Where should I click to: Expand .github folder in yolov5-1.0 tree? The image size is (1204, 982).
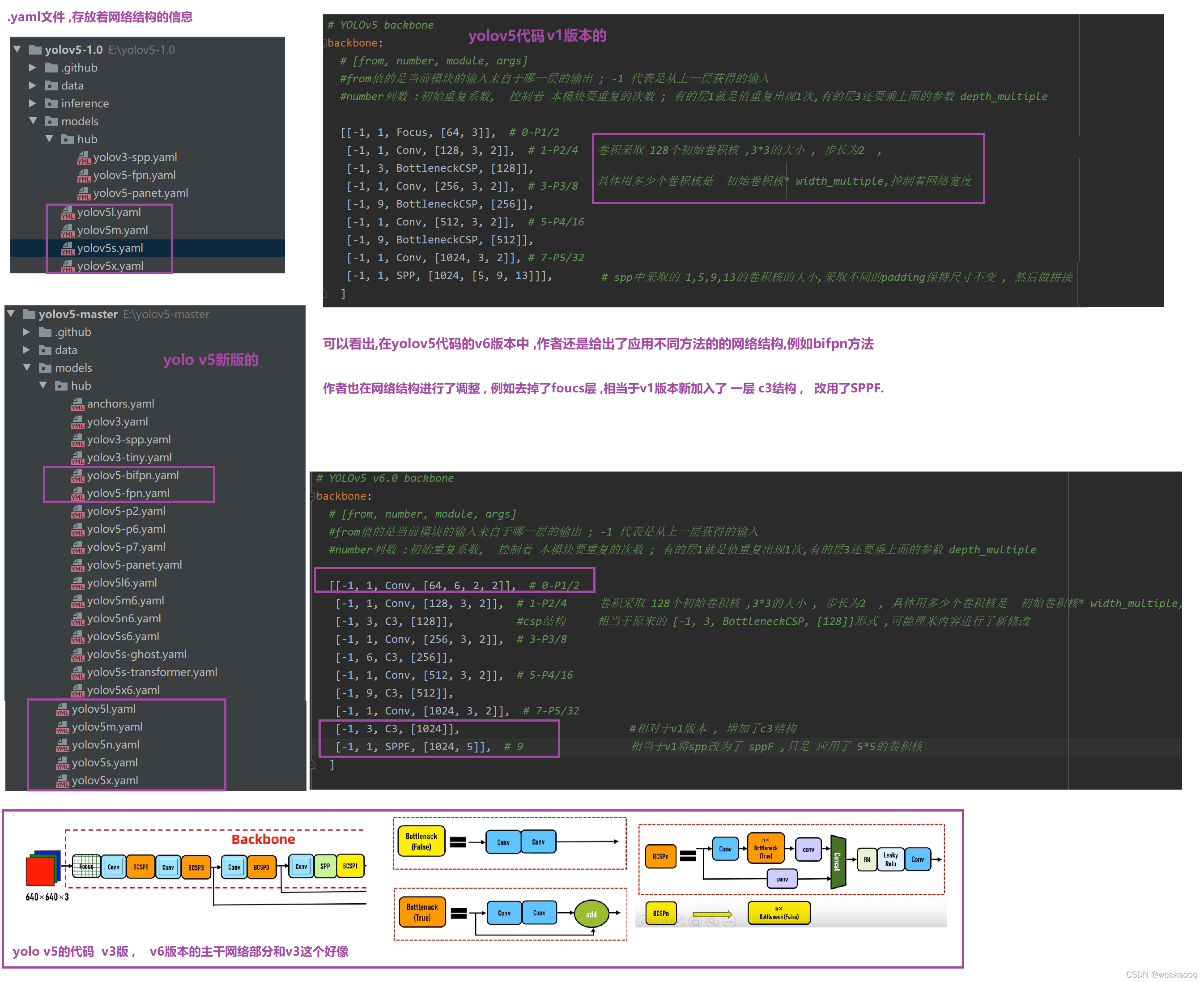click(x=33, y=67)
